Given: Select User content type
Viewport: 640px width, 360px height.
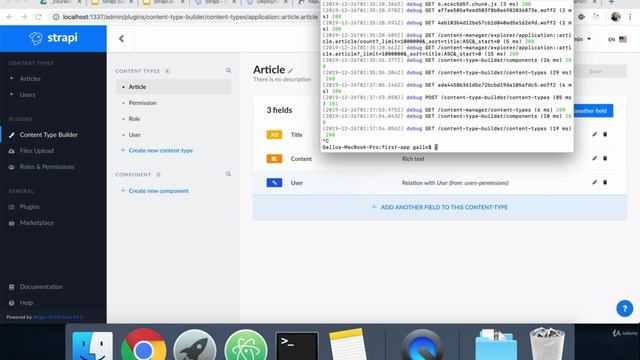Looking at the screenshot, I should pyautogui.click(x=134, y=135).
